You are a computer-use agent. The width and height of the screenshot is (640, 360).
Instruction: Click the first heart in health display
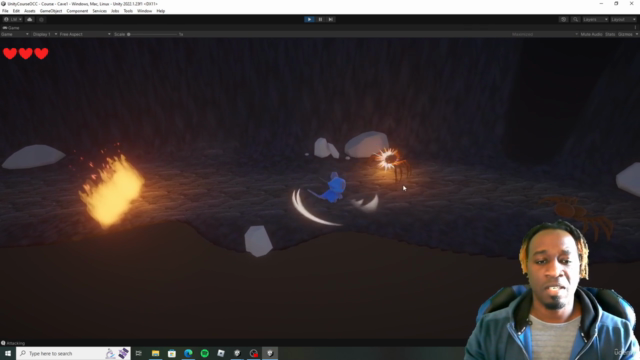click(x=10, y=53)
